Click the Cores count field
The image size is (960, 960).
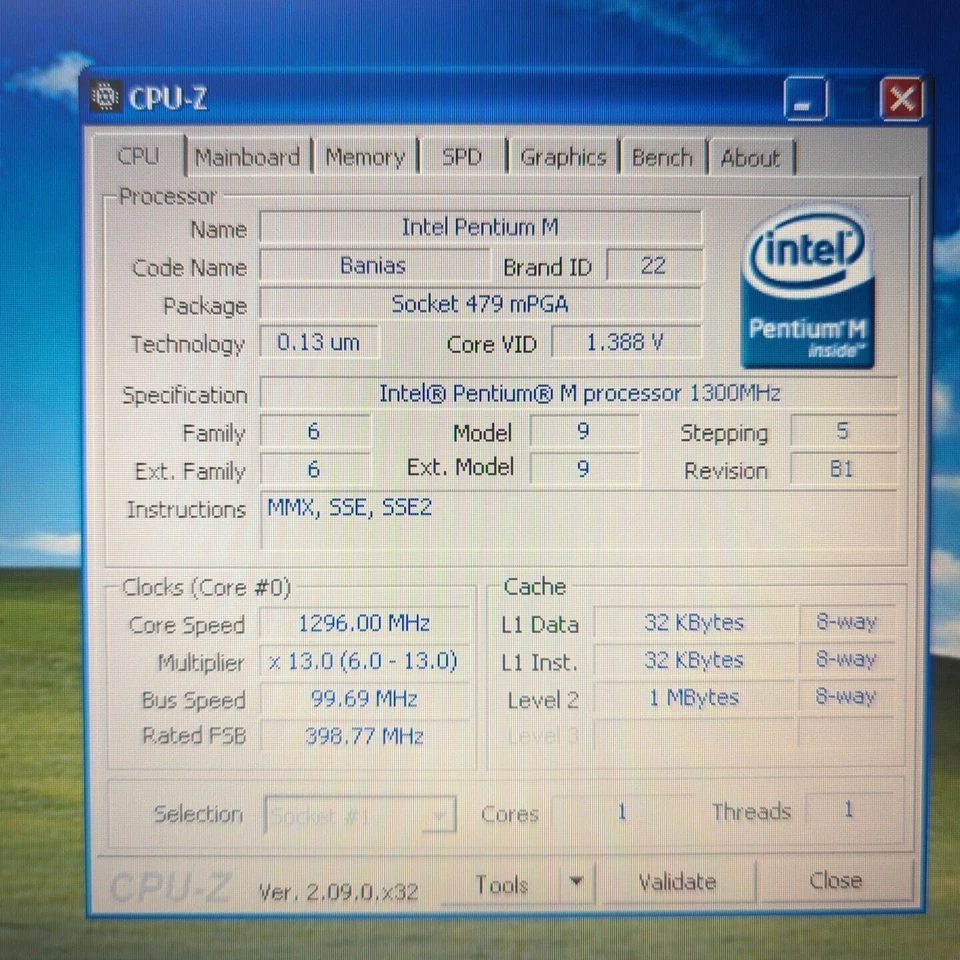[x=622, y=813]
